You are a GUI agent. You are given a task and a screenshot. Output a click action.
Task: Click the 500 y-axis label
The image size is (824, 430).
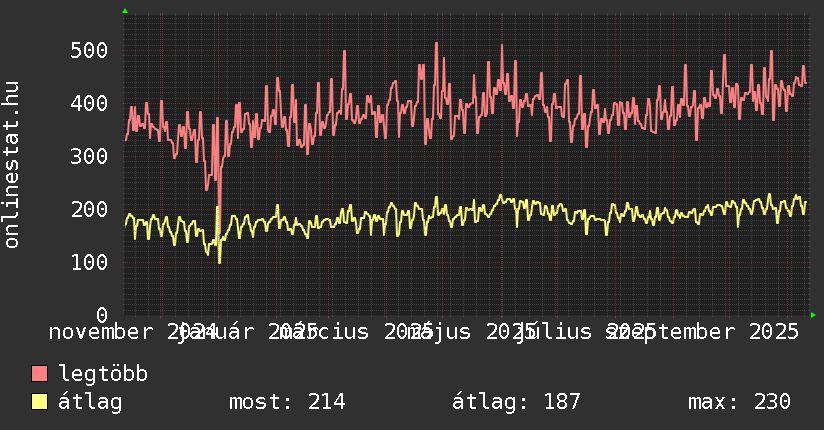(x=89, y=50)
